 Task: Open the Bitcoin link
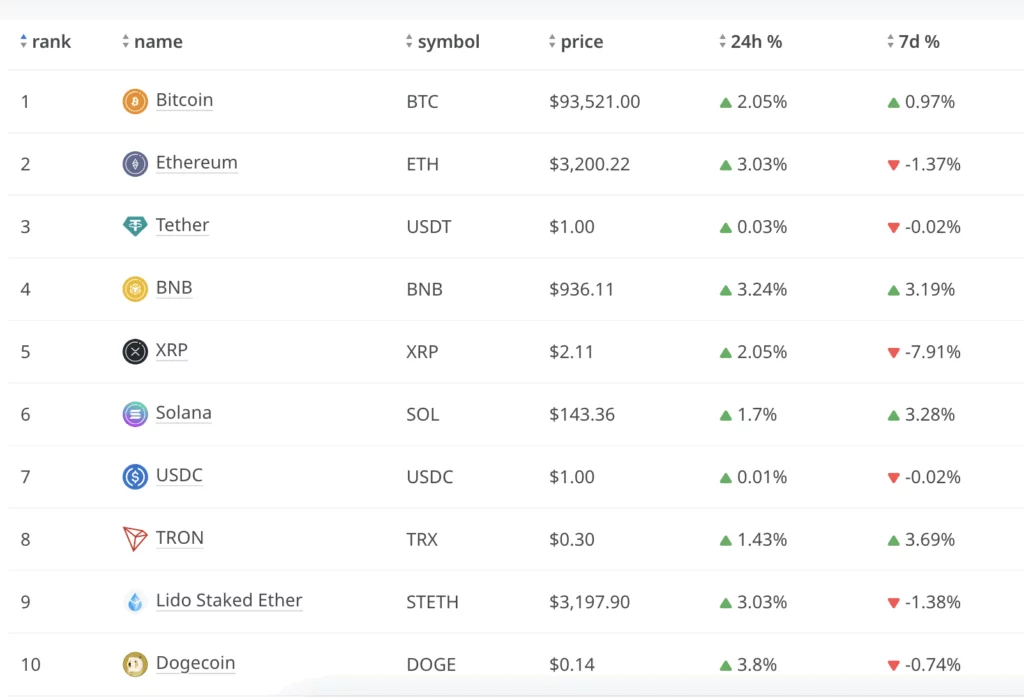(x=184, y=100)
